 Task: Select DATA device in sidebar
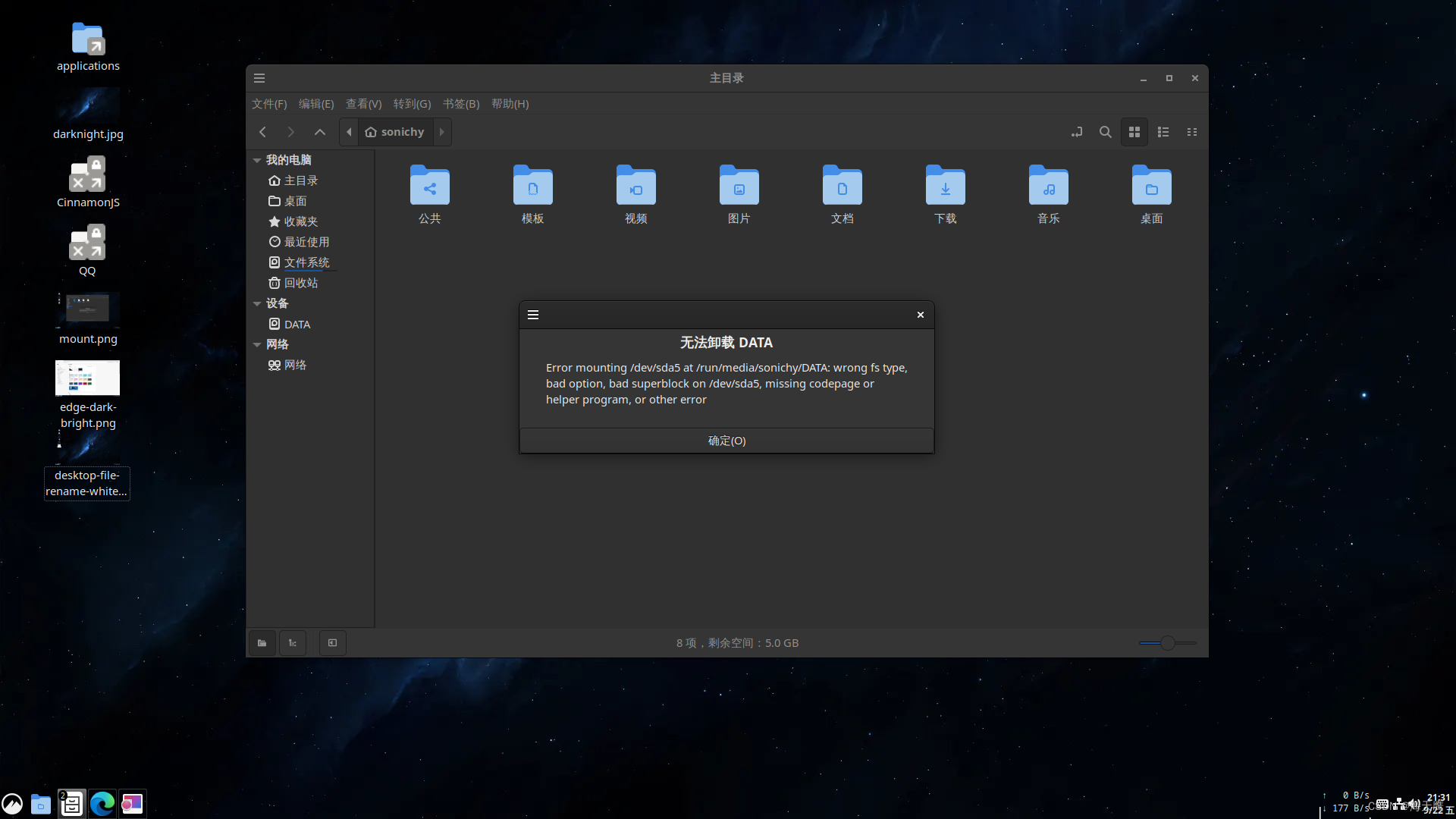(297, 325)
